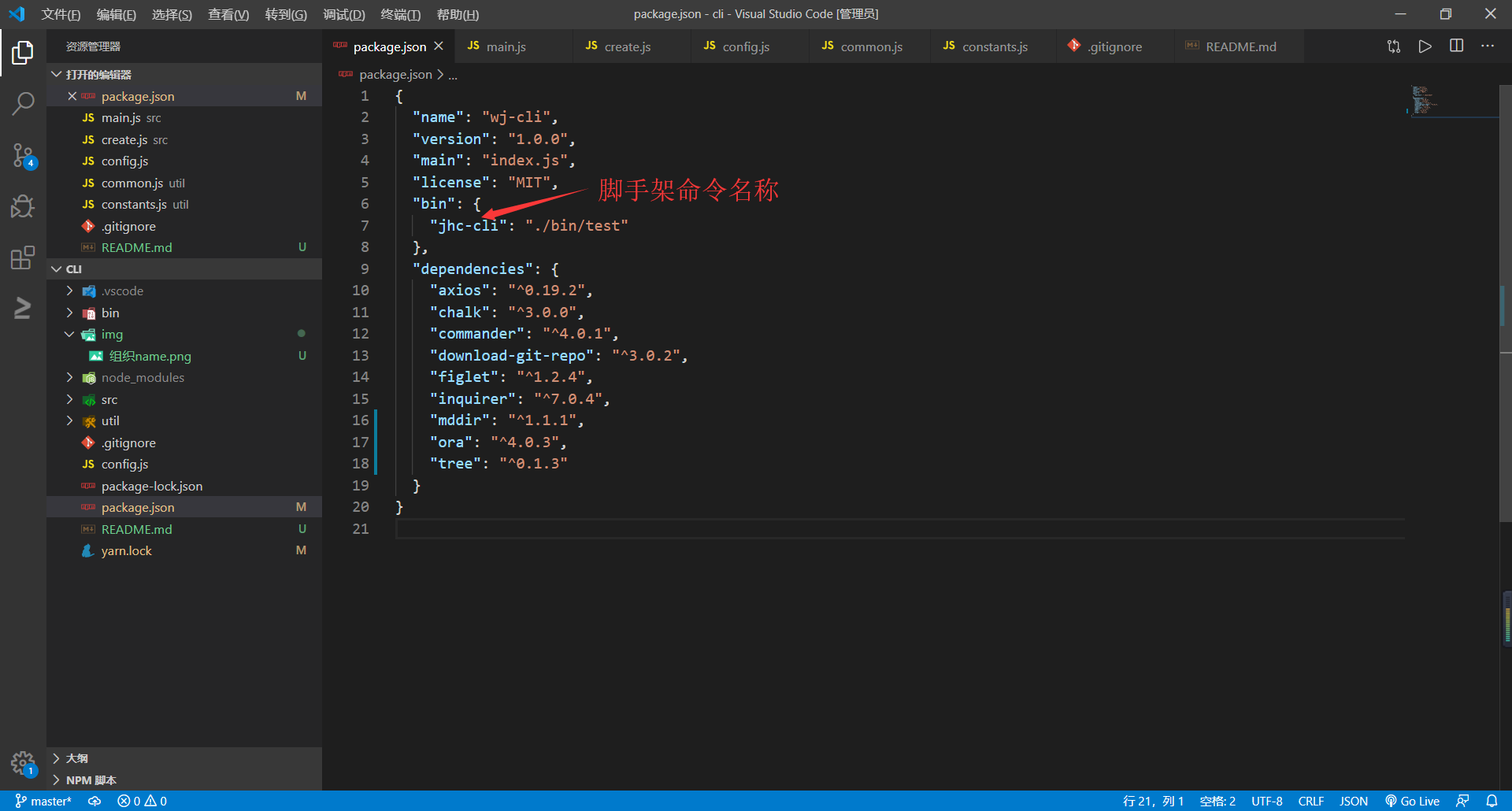Screen dimensions: 1512x811
Task: Click the master* branch indicator
Action: [43, 801]
